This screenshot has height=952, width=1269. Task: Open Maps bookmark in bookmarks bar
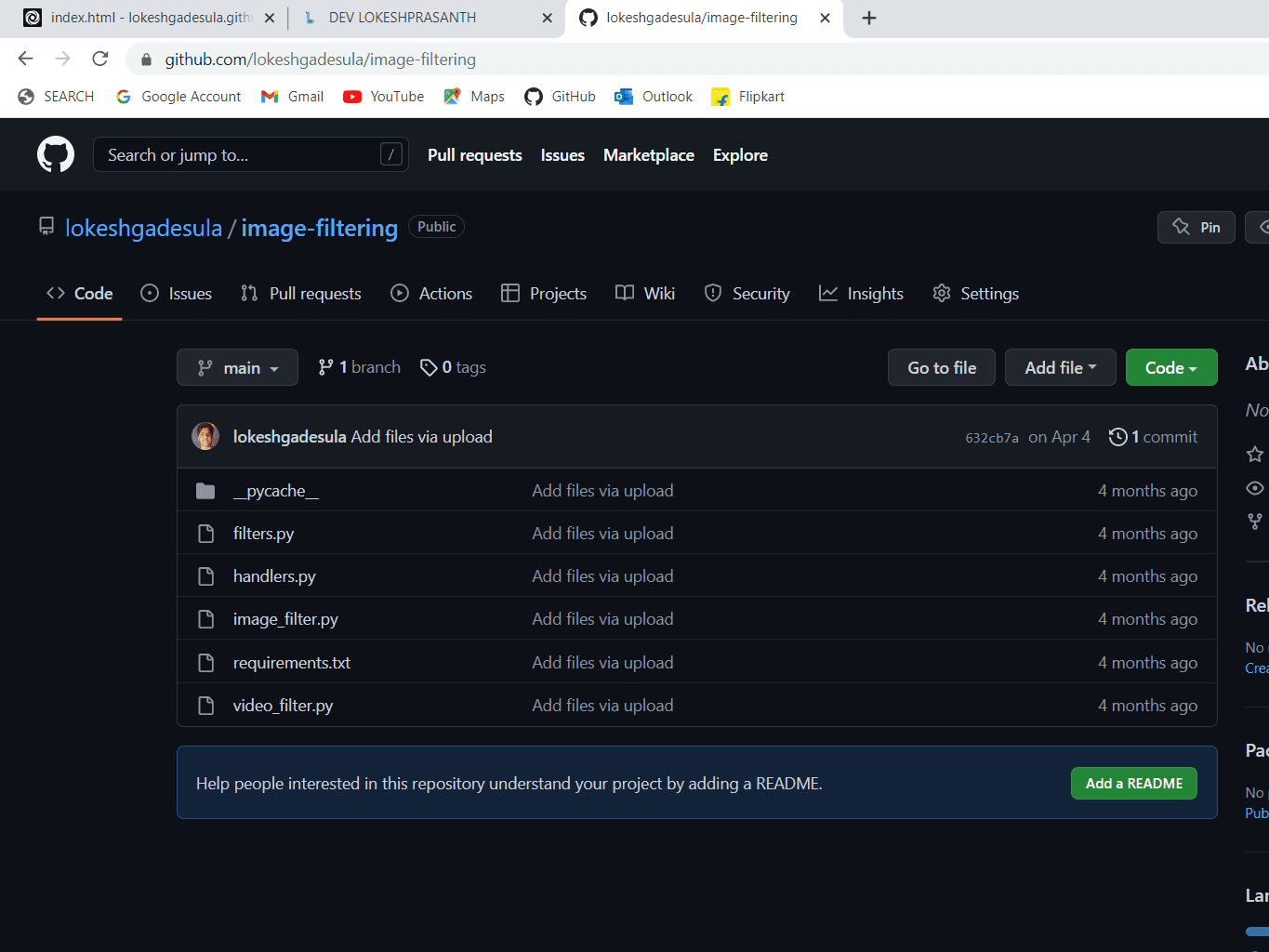474,97
